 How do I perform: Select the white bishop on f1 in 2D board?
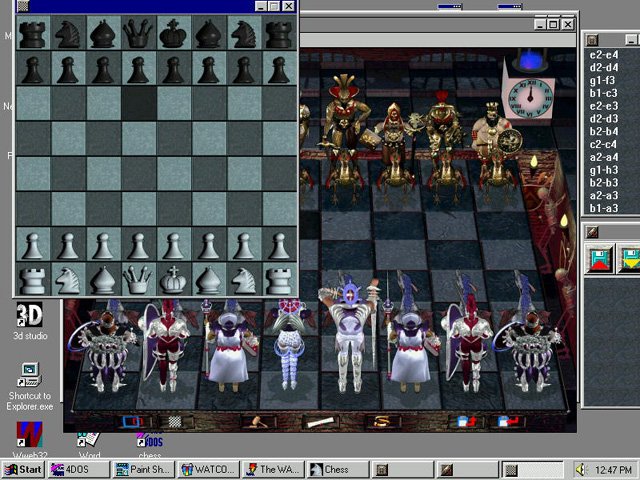[209, 280]
